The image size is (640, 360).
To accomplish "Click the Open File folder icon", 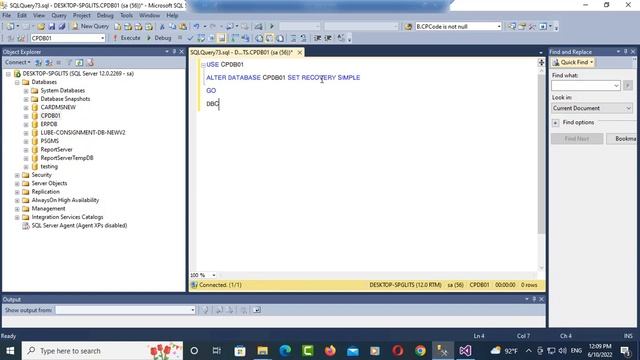I will coord(41,27).
